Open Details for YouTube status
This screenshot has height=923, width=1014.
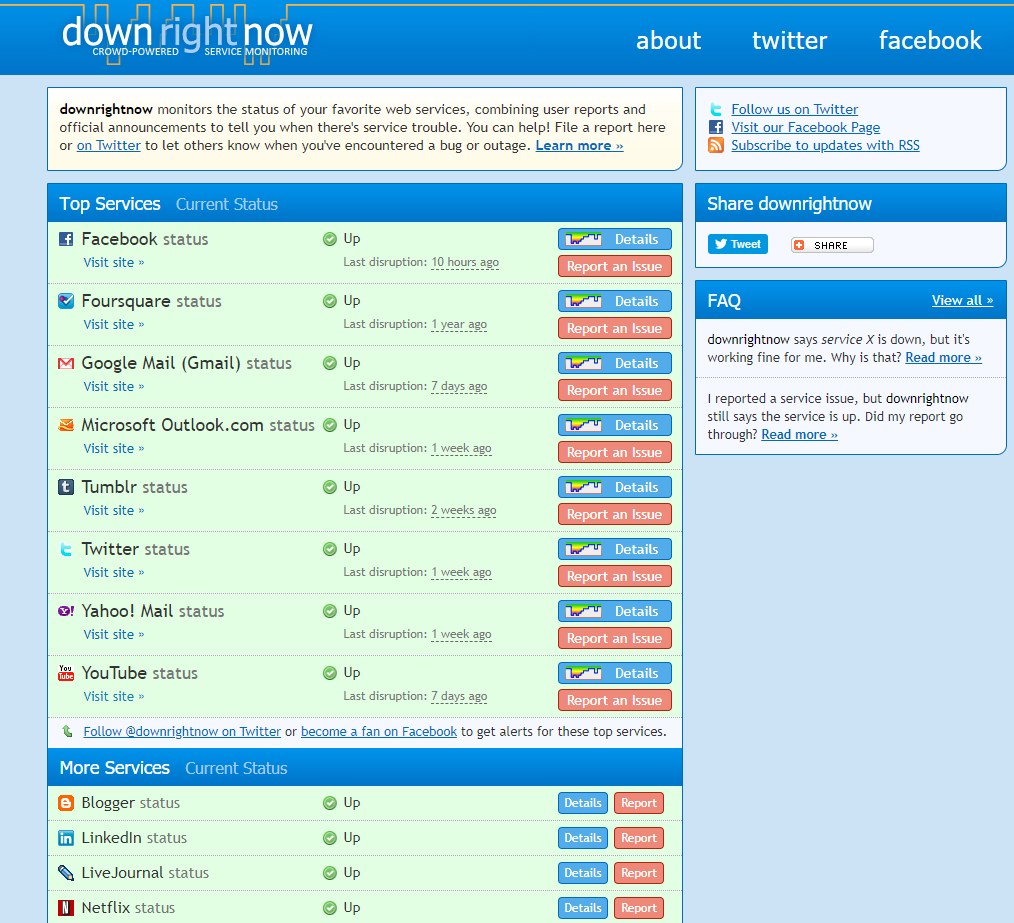[614, 674]
